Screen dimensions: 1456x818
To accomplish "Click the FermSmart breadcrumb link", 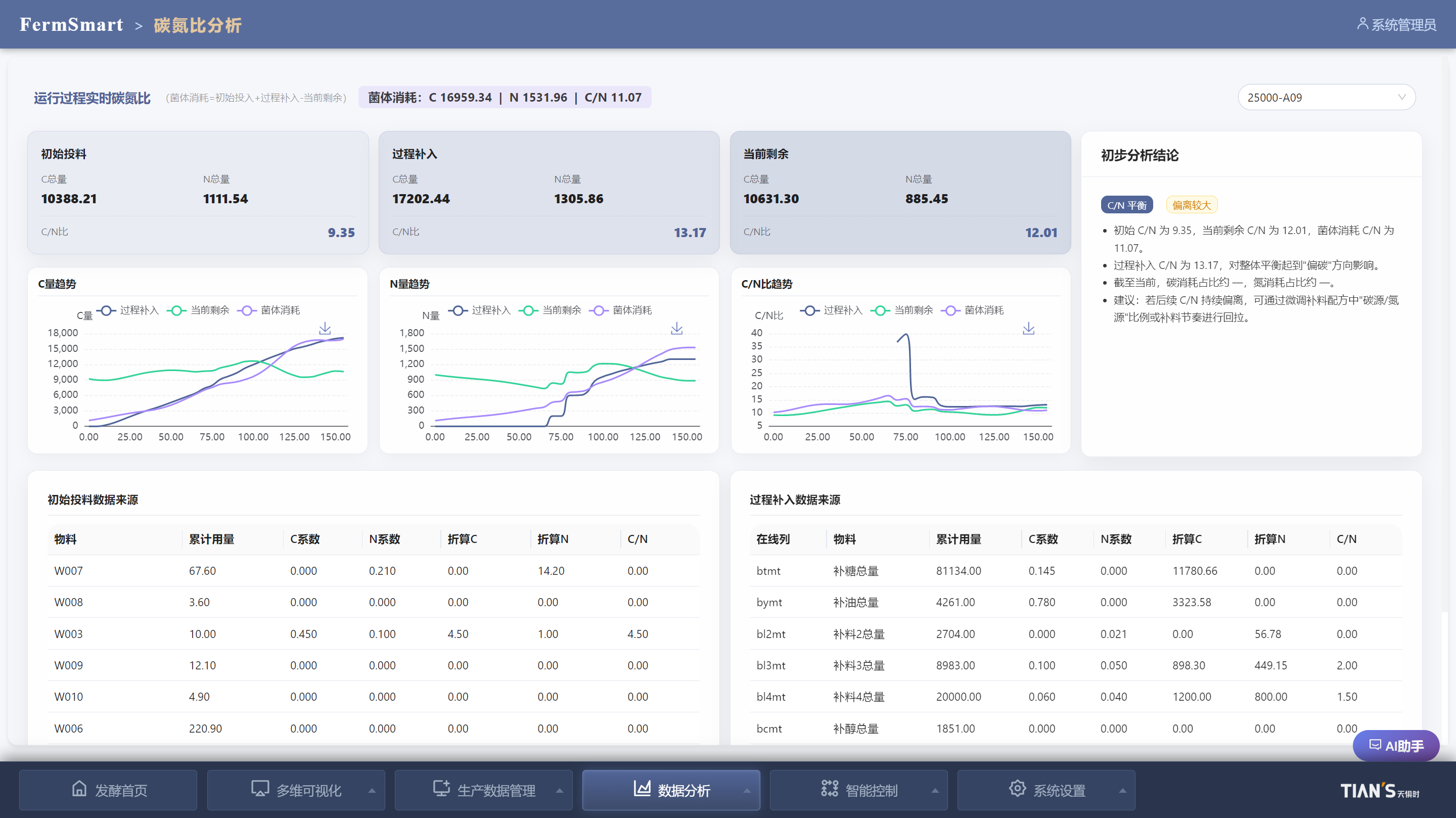I will click(x=71, y=25).
